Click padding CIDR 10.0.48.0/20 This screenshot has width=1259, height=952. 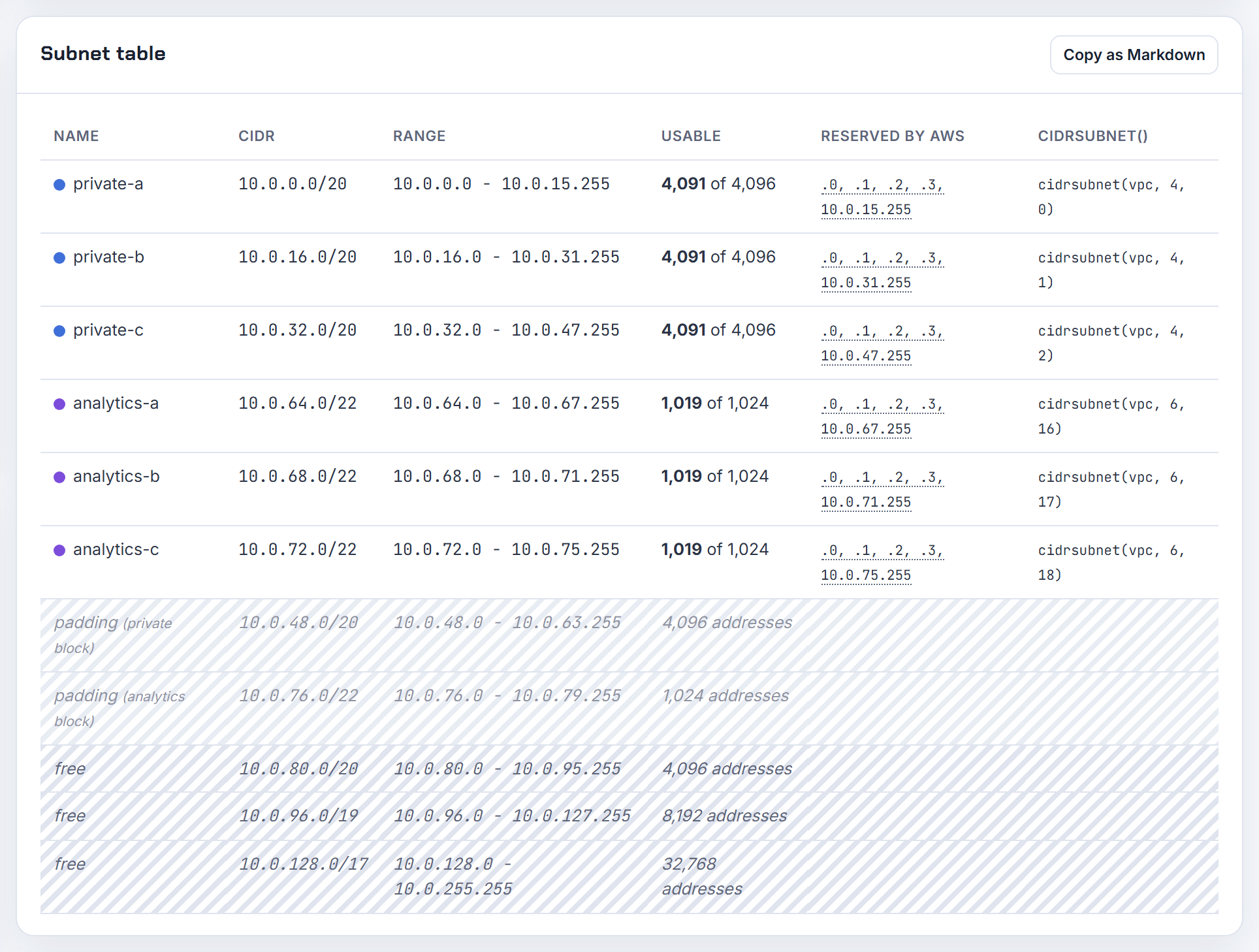point(298,623)
